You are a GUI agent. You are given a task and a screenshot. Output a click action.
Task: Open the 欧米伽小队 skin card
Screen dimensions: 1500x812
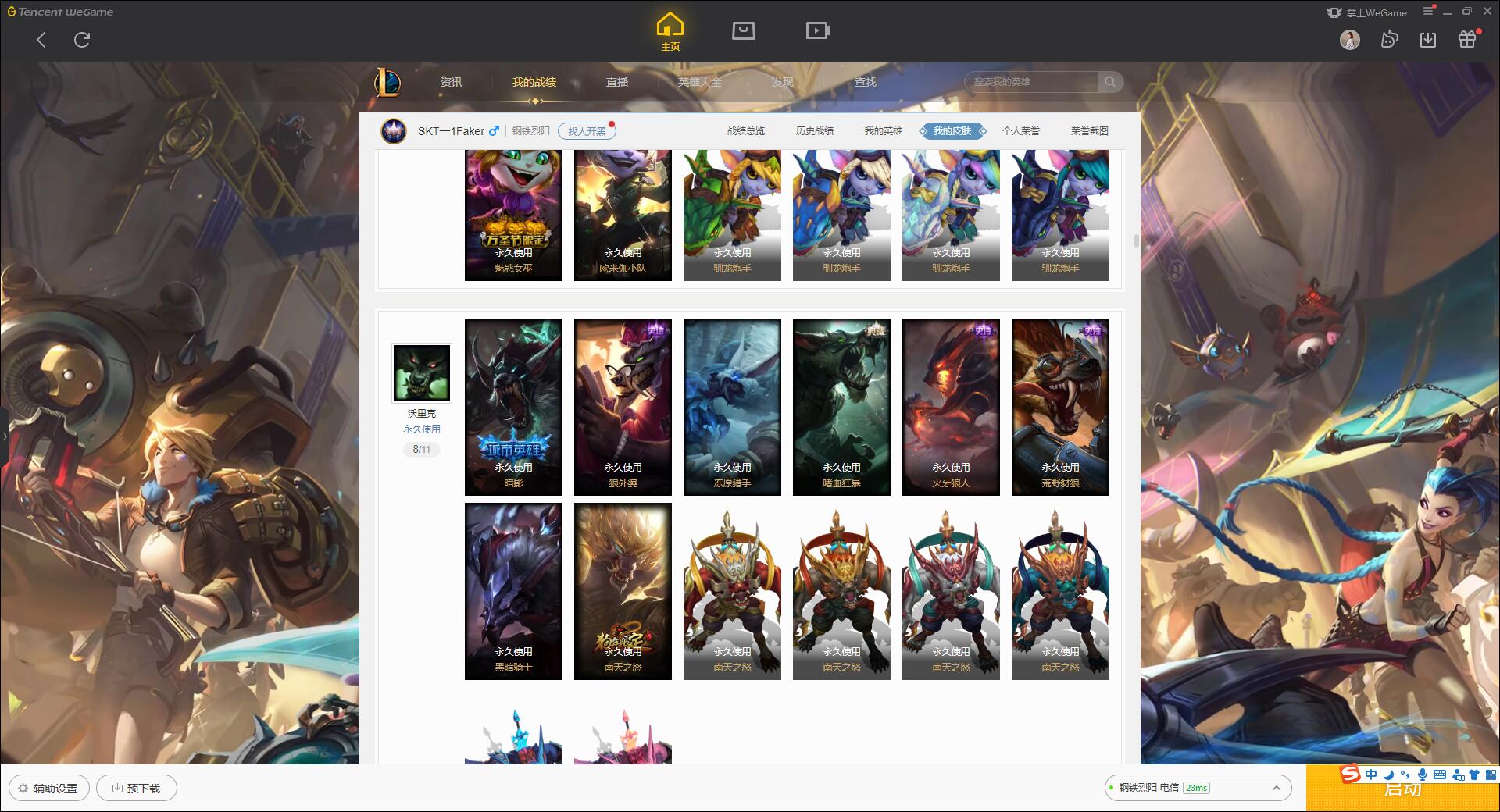[623, 215]
